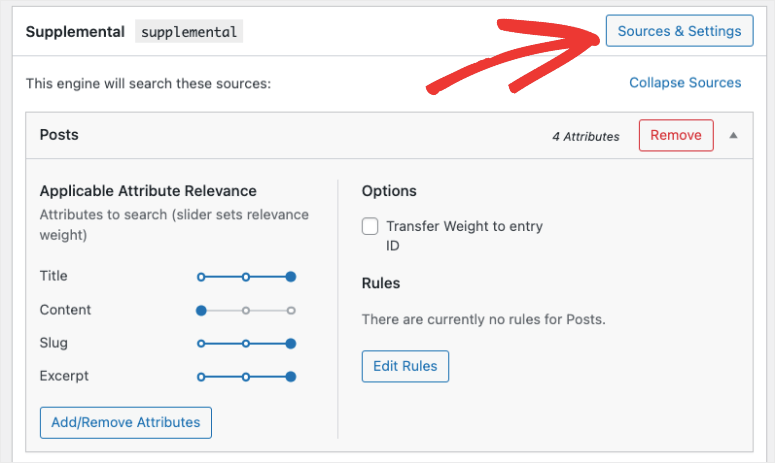Set Content slider to highest weight
Screen dimensions: 775x463
(x=291, y=310)
